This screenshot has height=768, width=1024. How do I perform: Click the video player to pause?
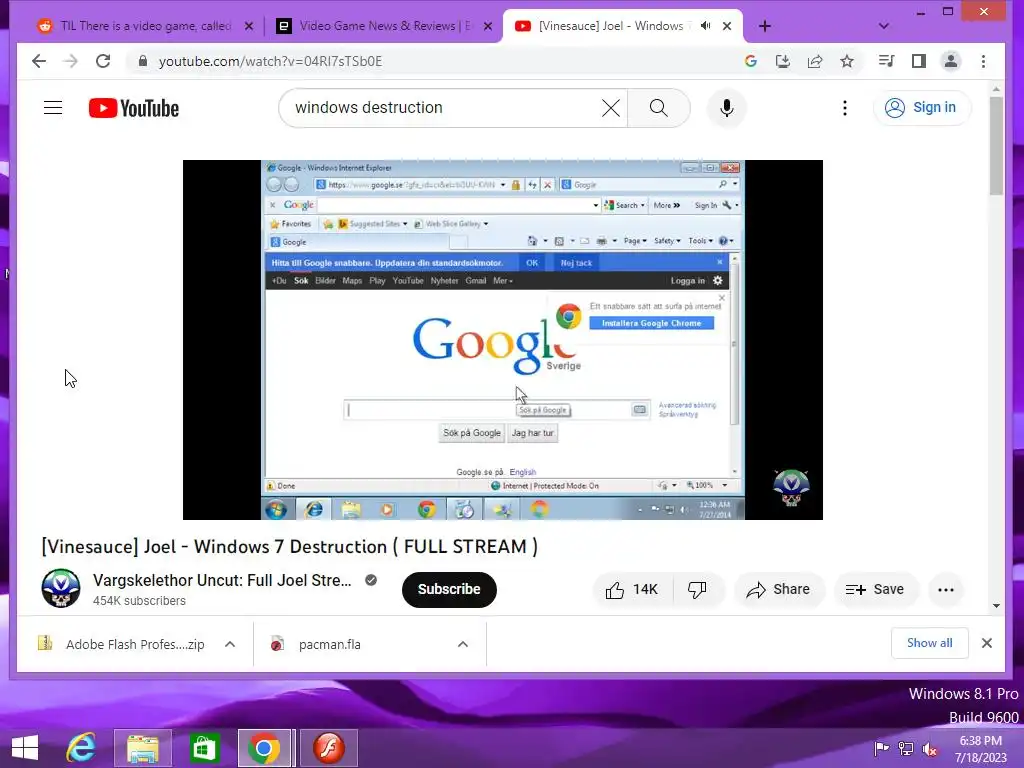pyautogui.click(x=503, y=340)
